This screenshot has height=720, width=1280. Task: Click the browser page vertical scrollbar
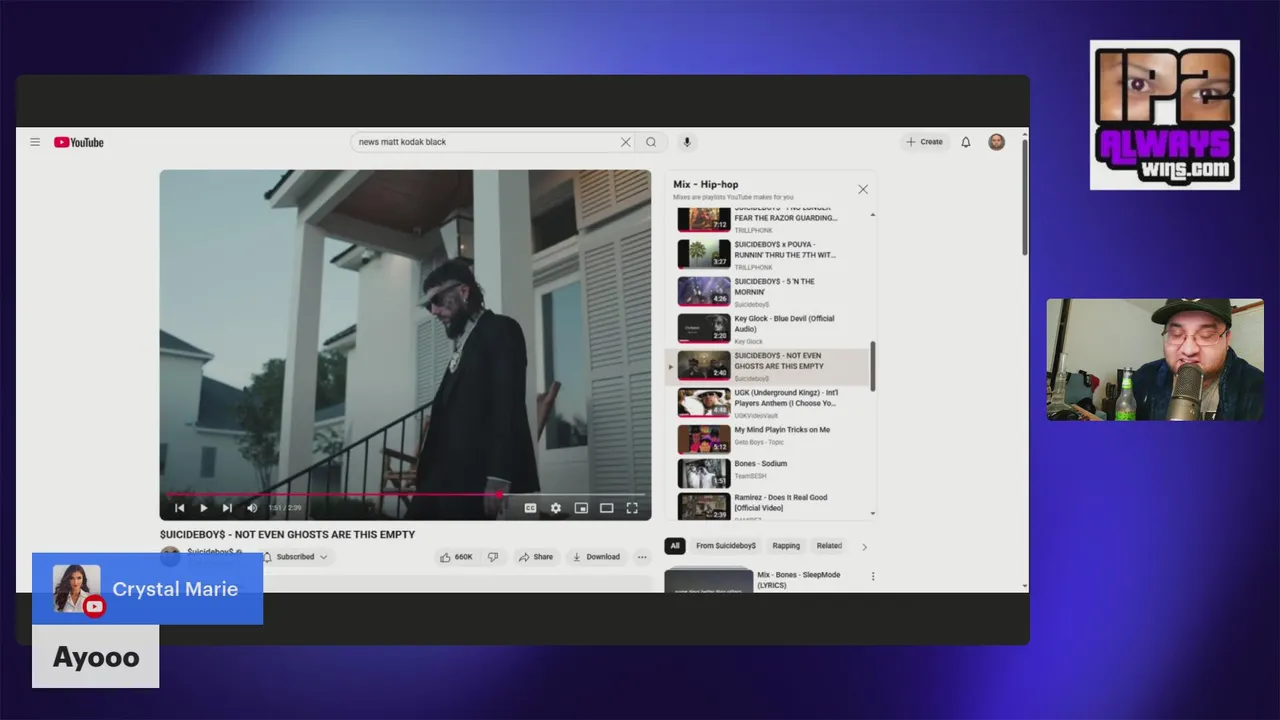(1025, 197)
